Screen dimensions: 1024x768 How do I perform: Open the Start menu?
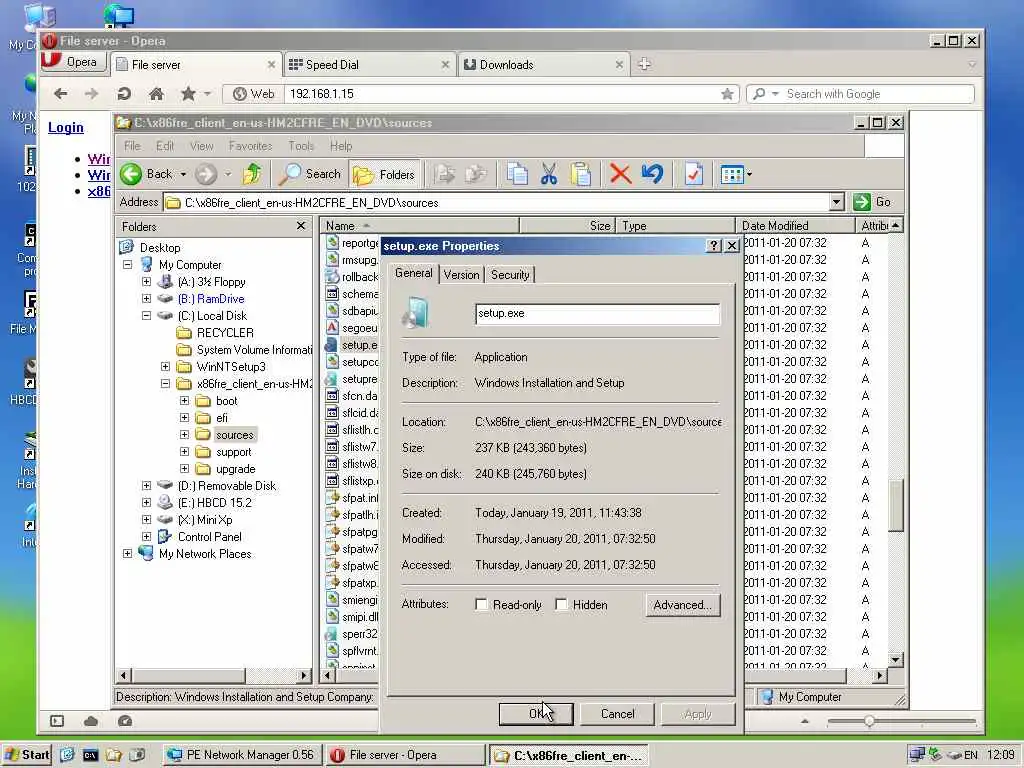26,754
